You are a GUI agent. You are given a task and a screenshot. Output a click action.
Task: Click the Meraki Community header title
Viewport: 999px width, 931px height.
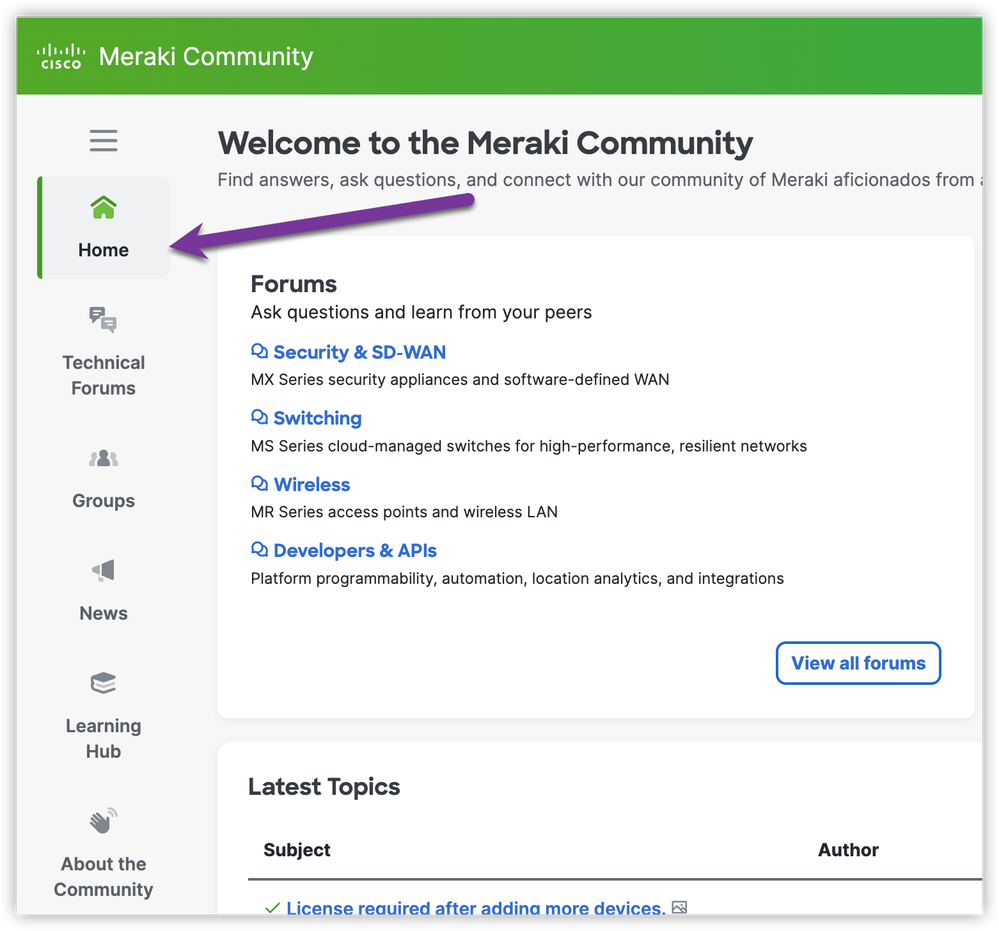pos(206,57)
